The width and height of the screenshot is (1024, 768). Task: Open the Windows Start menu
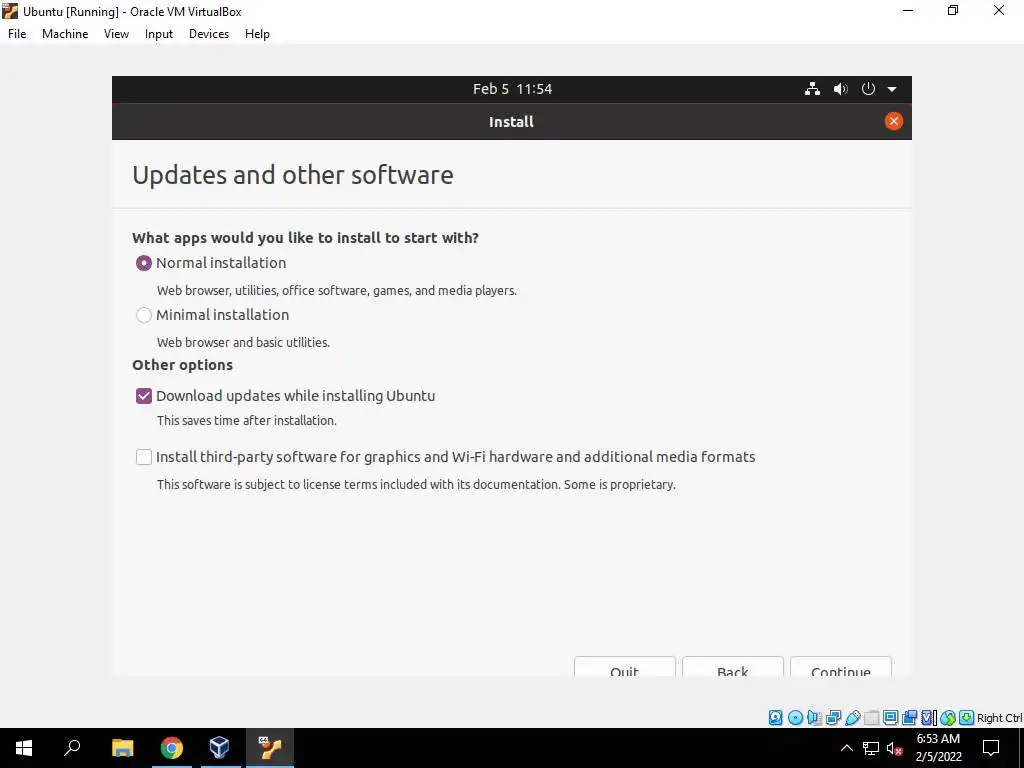pyautogui.click(x=24, y=748)
